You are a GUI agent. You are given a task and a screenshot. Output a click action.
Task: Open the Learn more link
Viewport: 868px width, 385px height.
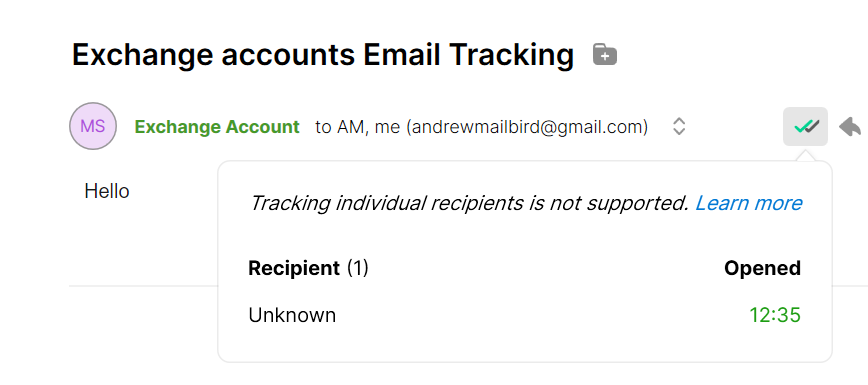[x=748, y=203]
